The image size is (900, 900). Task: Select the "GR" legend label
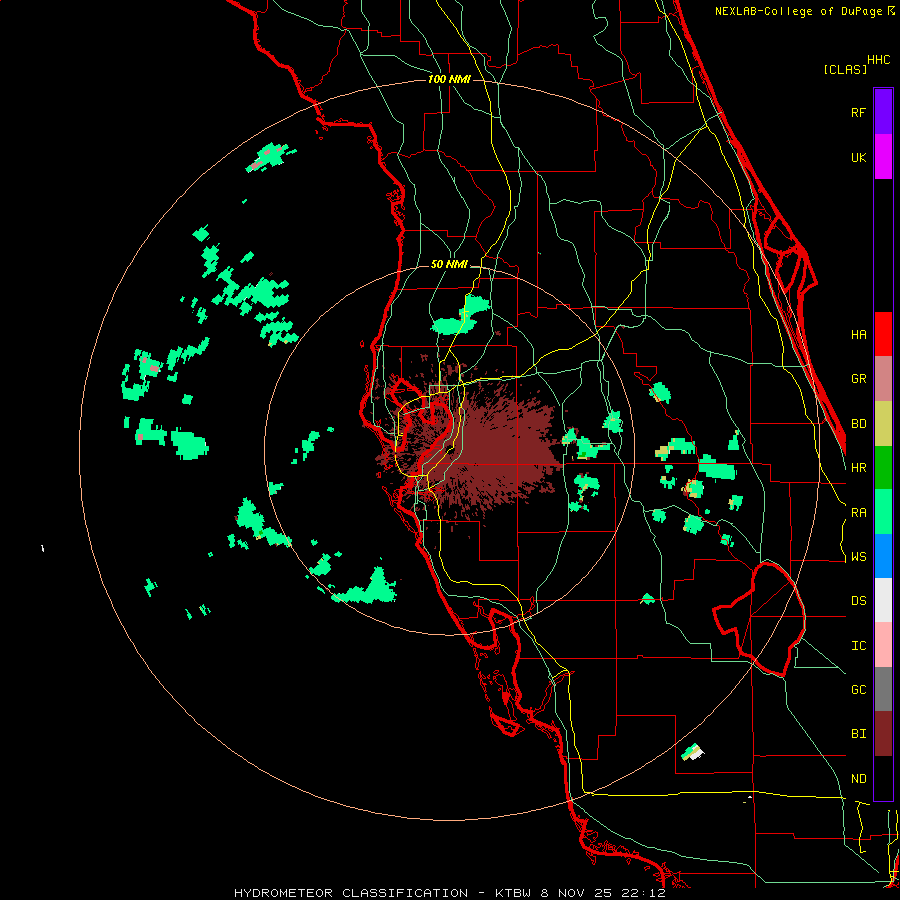(858, 379)
